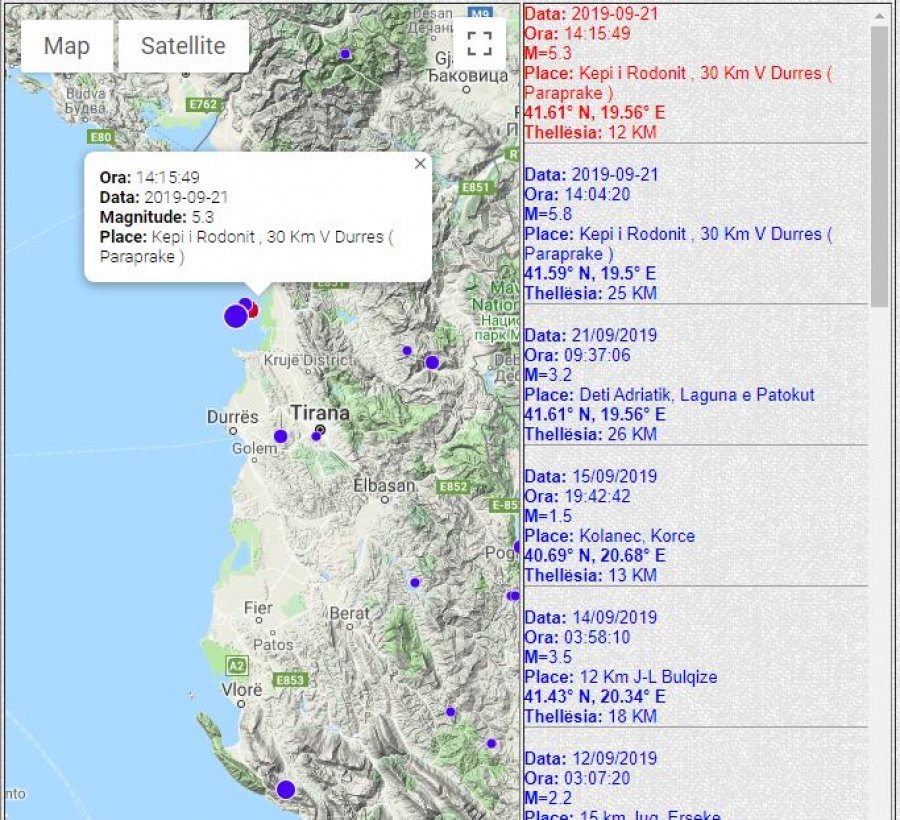Click the E80 road badge near Budva

tap(101, 137)
